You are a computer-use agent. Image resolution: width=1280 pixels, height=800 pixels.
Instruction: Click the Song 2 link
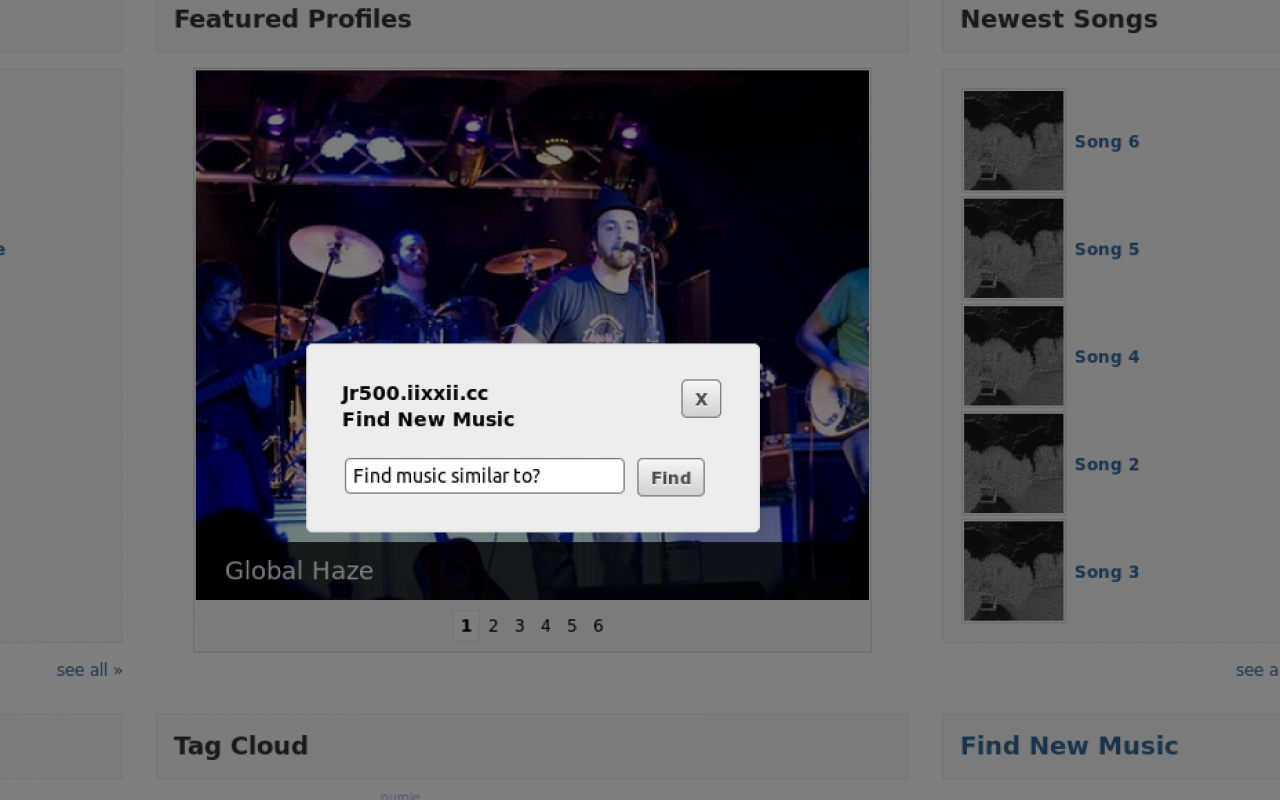[x=1107, y=465]
